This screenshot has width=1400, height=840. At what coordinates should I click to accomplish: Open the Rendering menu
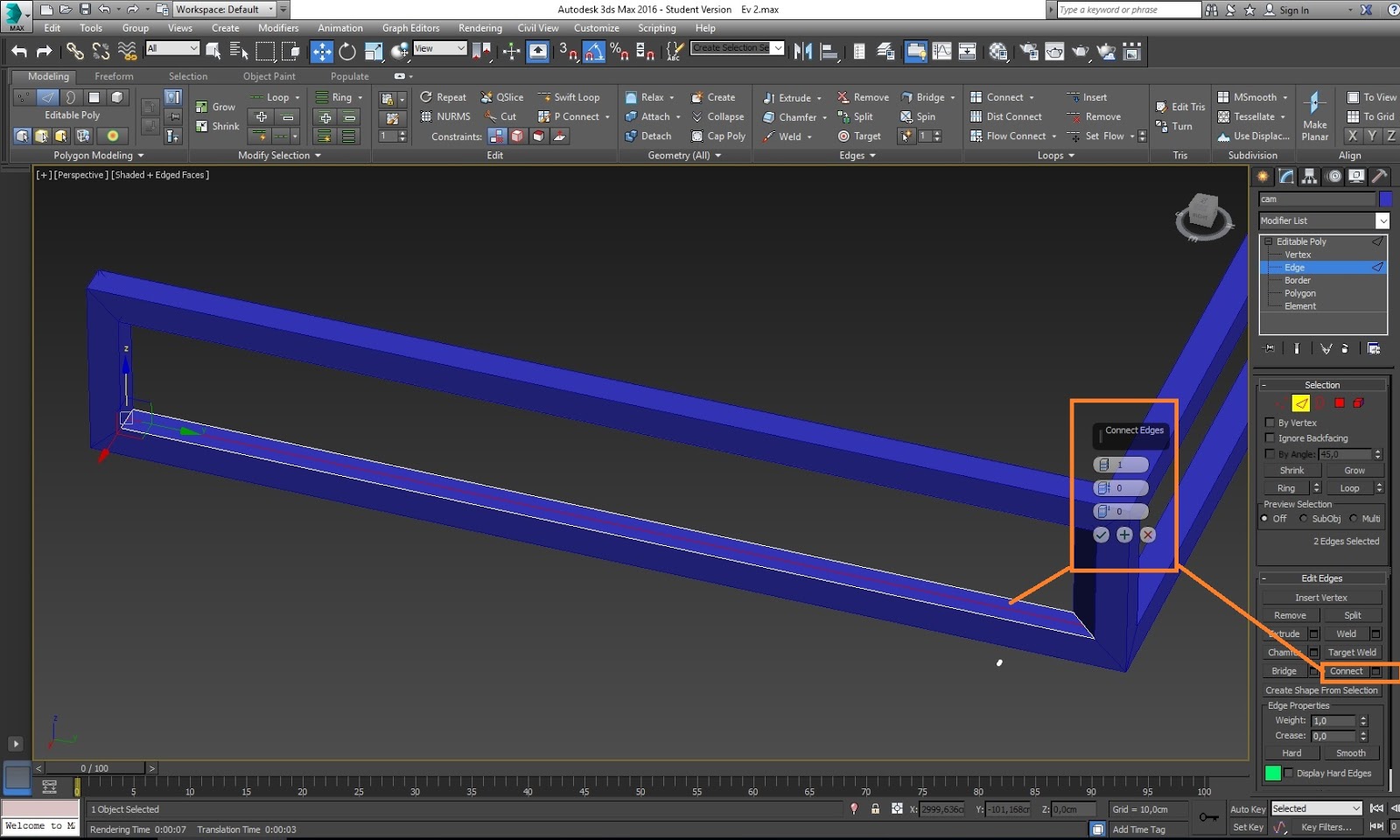(479, 27)
